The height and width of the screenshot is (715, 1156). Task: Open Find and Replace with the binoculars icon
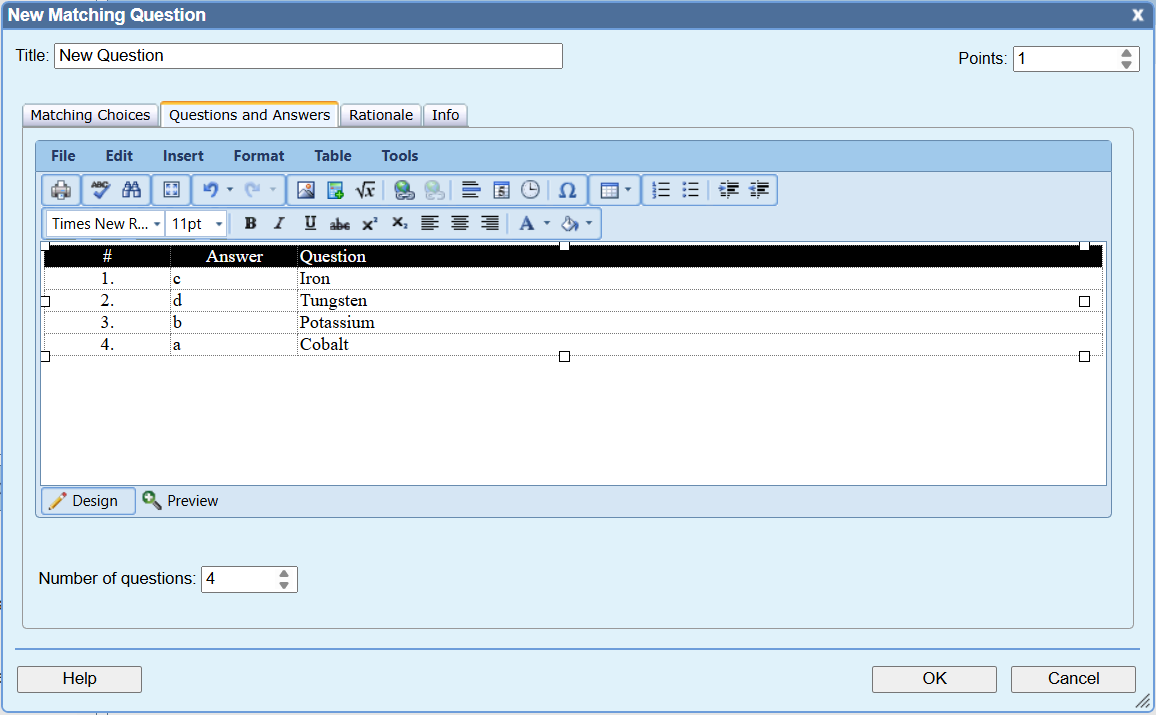point(131,189)
